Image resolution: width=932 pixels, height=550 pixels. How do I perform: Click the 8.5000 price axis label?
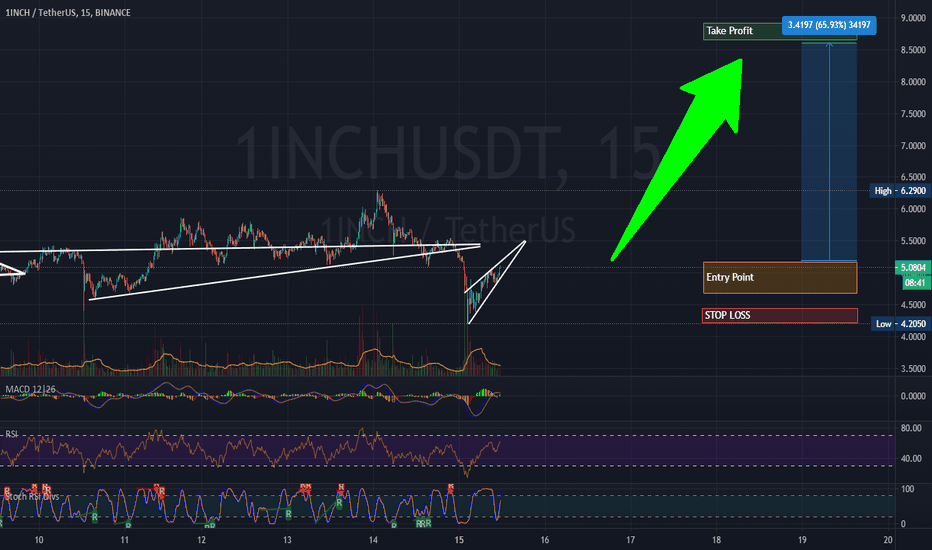coord(913,51)
